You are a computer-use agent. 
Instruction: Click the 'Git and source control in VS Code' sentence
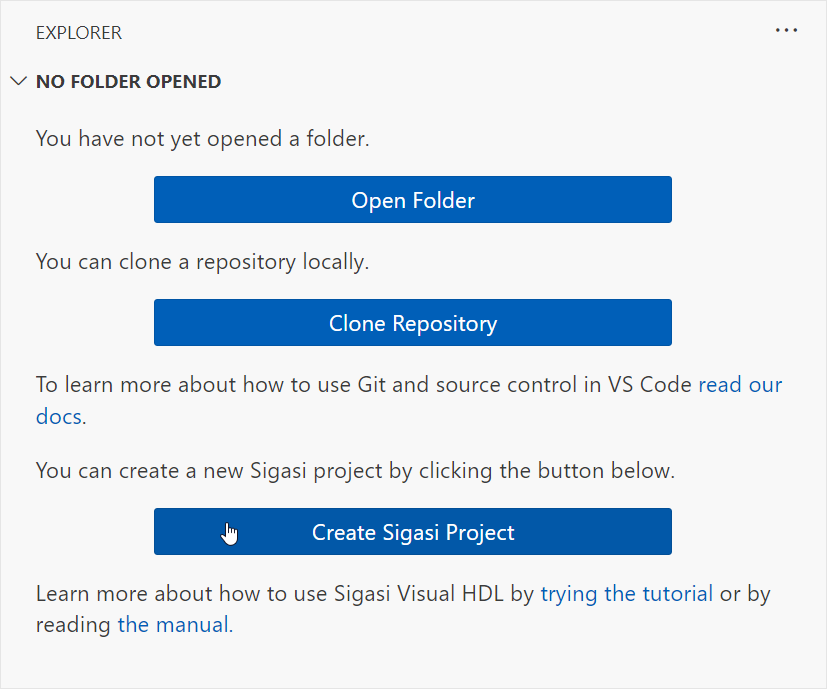[x=524, y=385]
